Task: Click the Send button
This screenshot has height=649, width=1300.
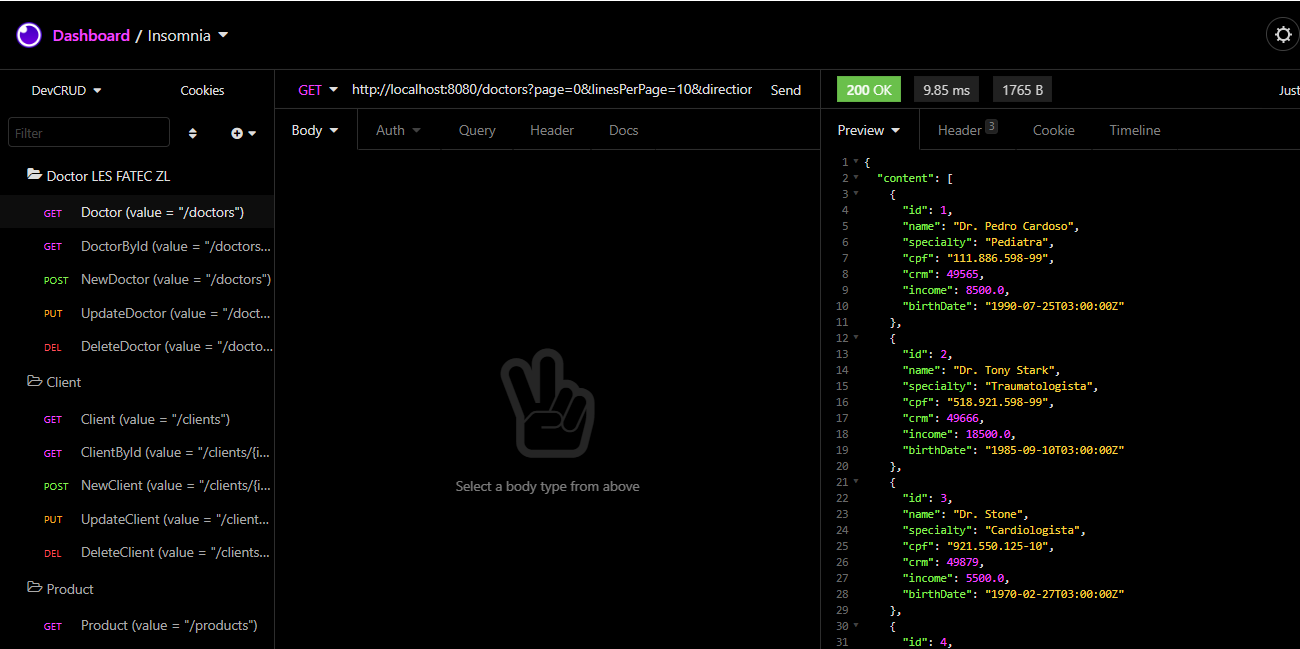Action: (785, 90)
